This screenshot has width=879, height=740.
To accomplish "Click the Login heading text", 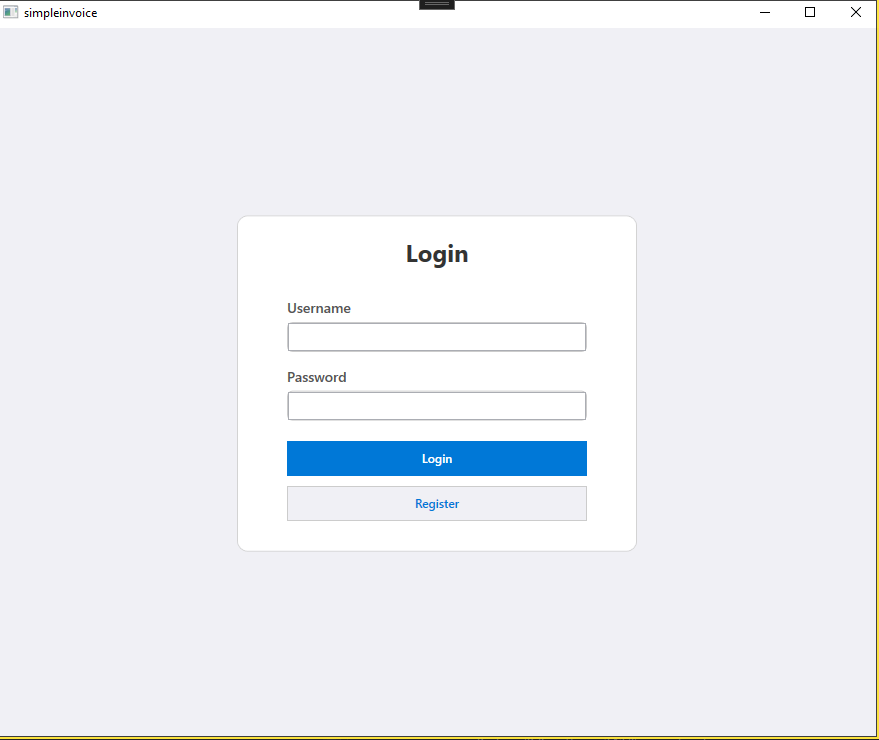I will 436,254.
